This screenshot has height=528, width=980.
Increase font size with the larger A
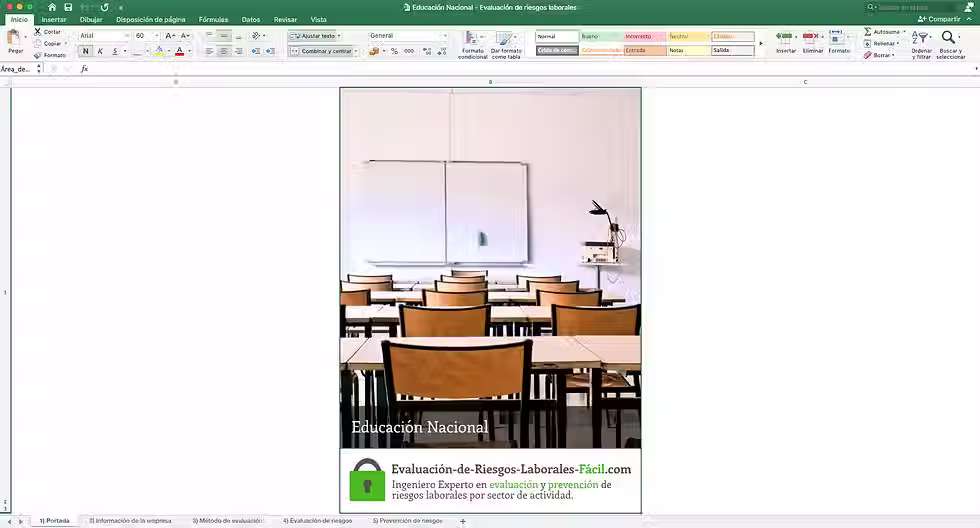[x=170, y=36]
